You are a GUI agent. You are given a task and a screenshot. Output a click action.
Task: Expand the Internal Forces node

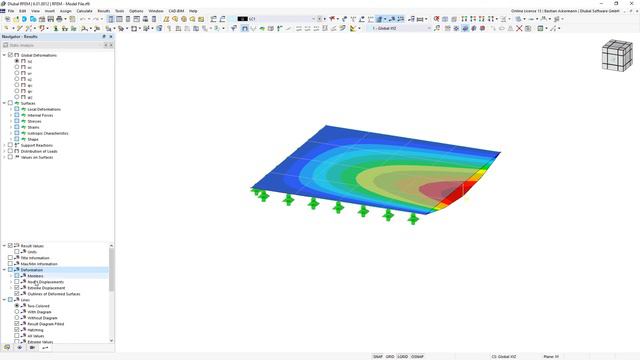(x=11, y=115)
